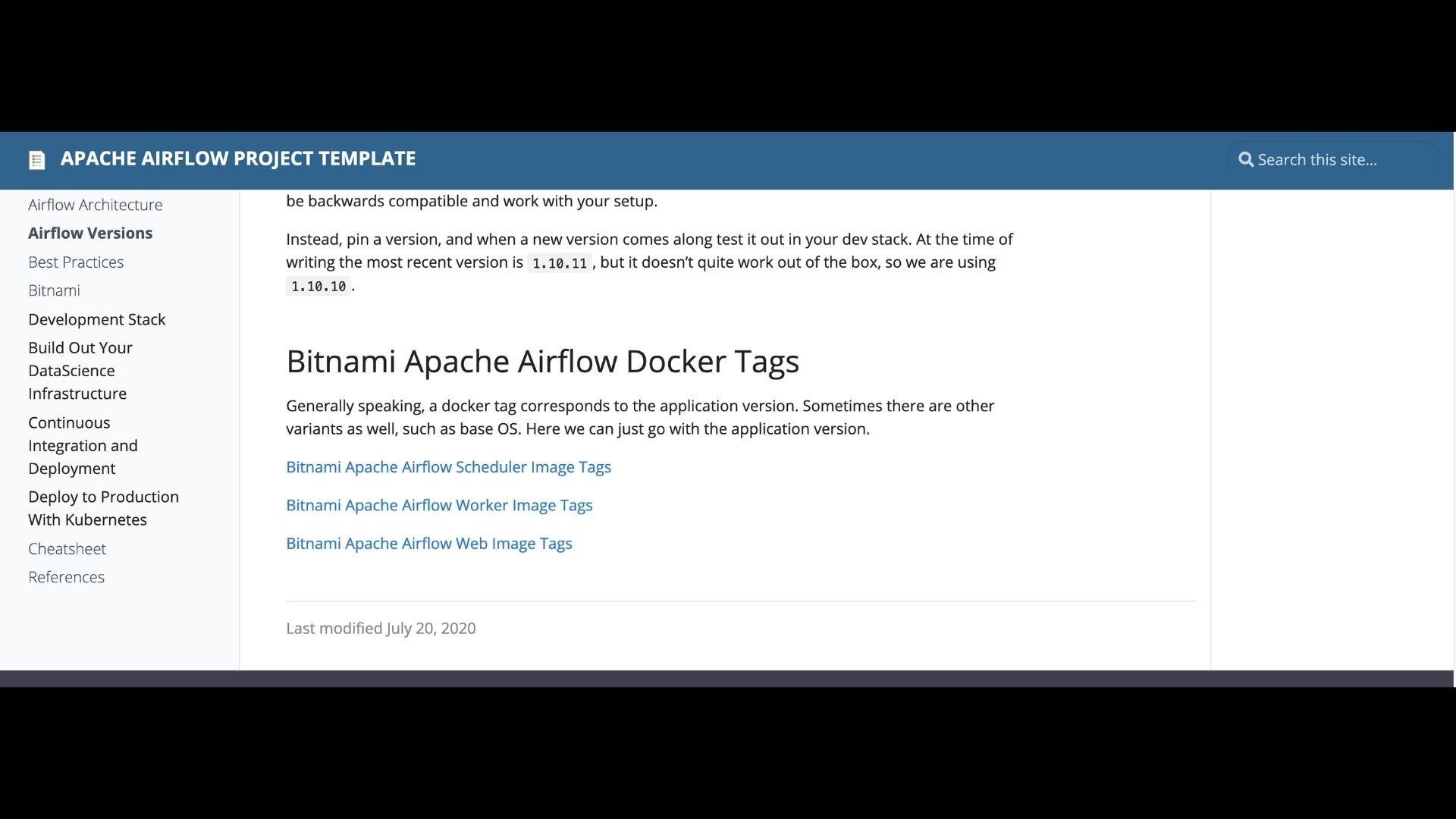1456x819 pixels.
Task: Click the Last modified July 20, 2020 text
Action: 381,629
